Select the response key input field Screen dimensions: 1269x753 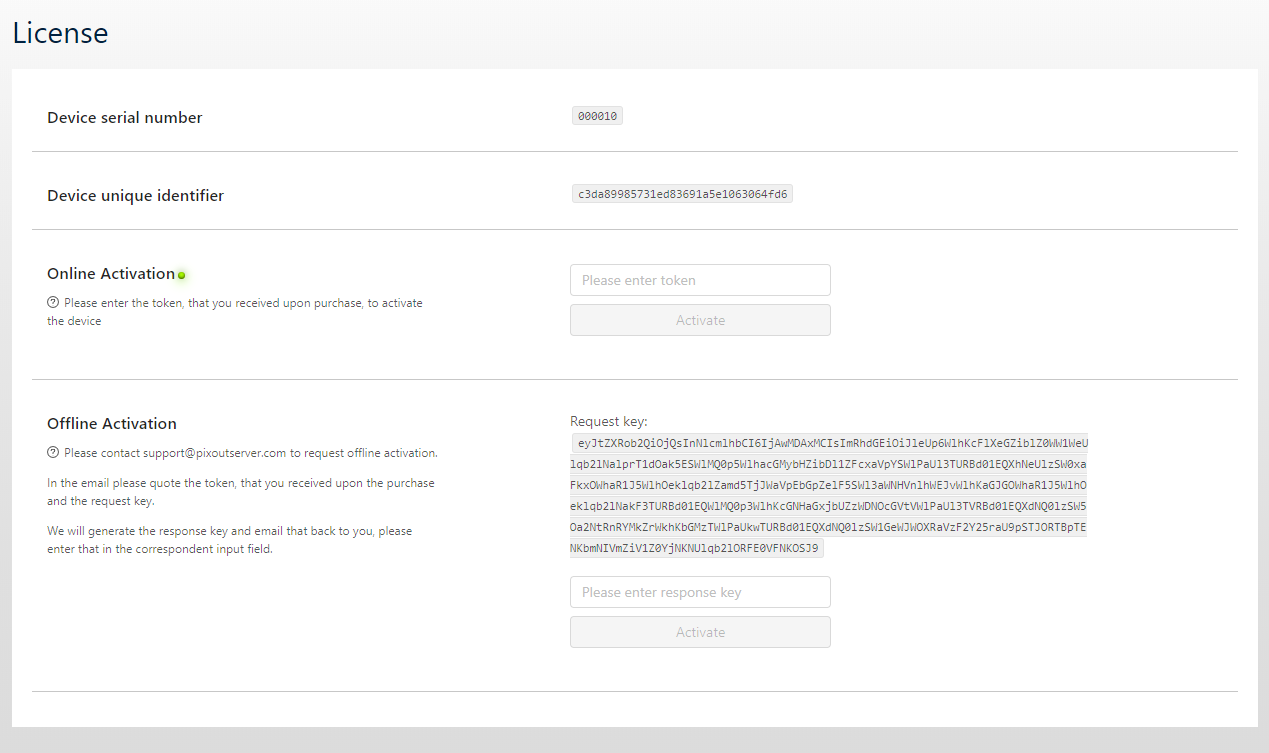tap(700, 591)
